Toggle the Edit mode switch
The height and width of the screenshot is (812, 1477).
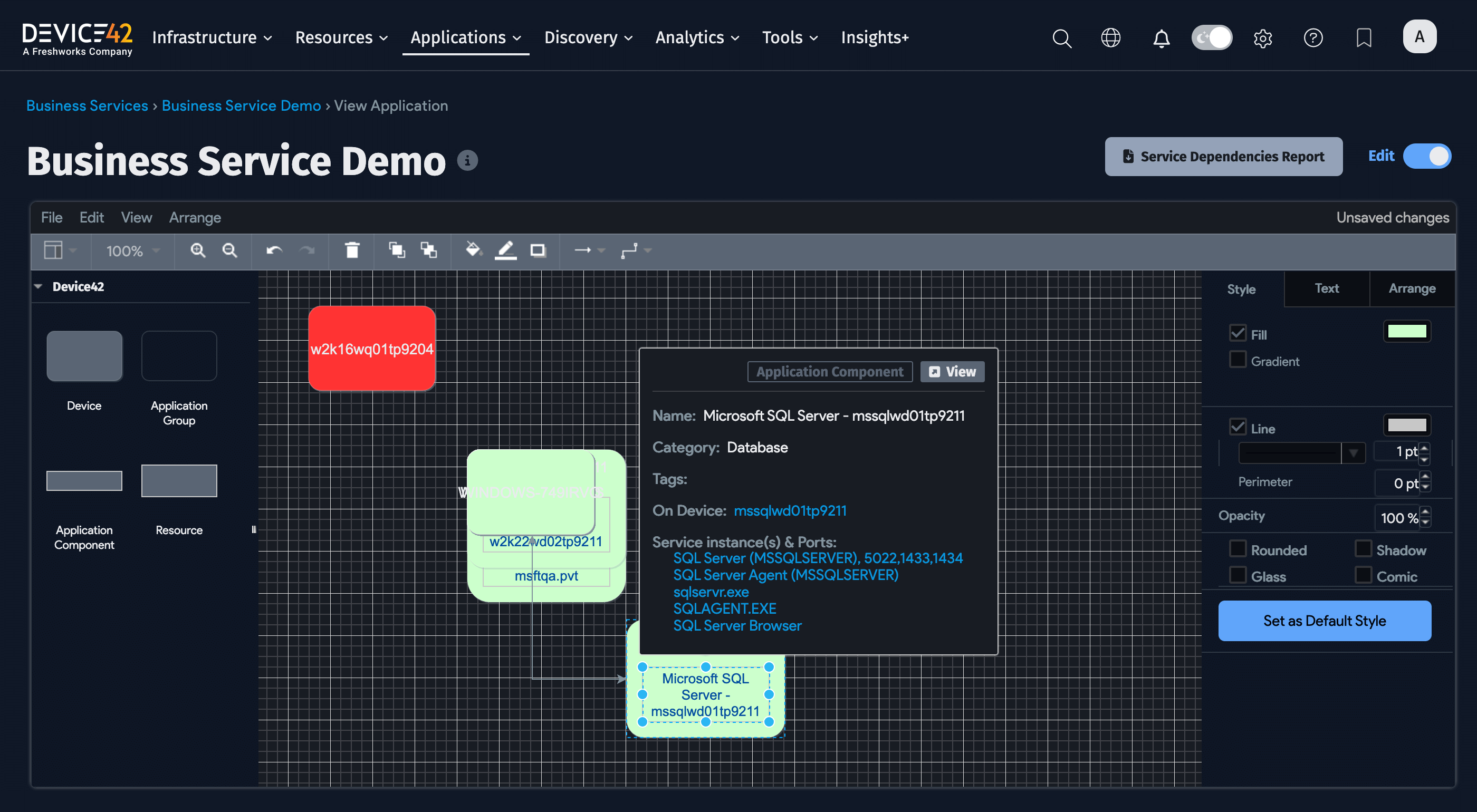click(1426, 157)
